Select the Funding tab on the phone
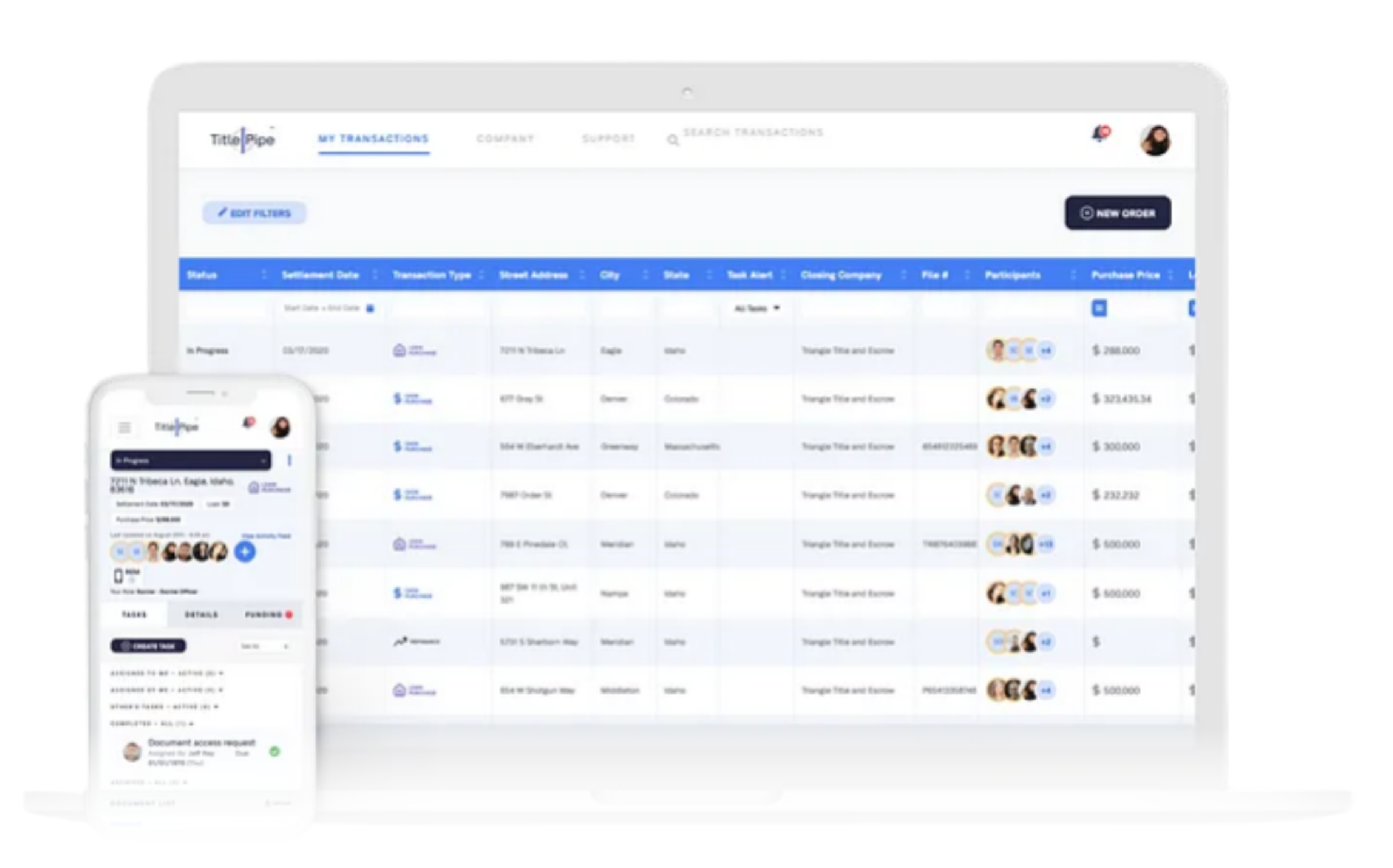The height and width of the screenshot is (868, 1393). tap(268, 615)
